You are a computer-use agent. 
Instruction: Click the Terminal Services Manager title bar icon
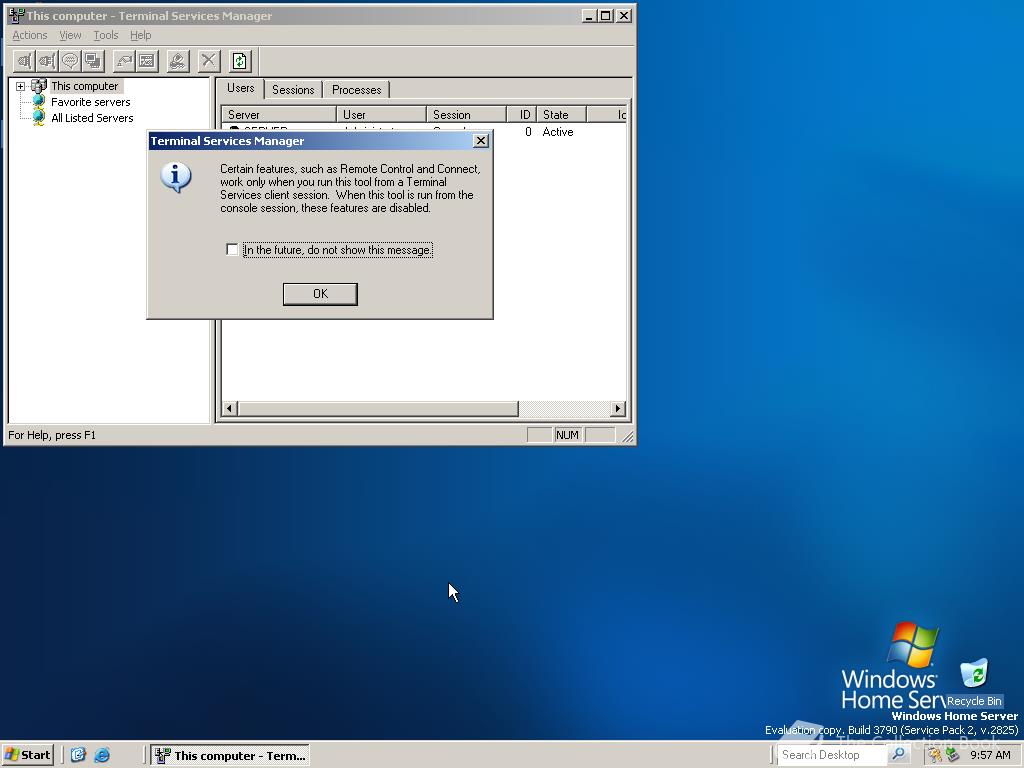tap(16, 15)
